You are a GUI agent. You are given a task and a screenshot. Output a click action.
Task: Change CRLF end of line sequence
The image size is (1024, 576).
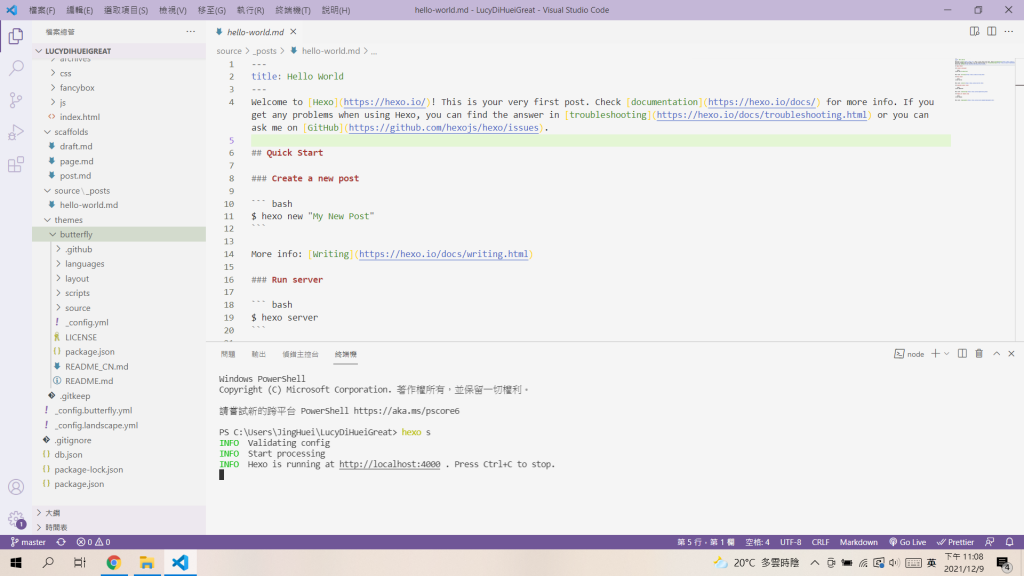pos(820,542)
